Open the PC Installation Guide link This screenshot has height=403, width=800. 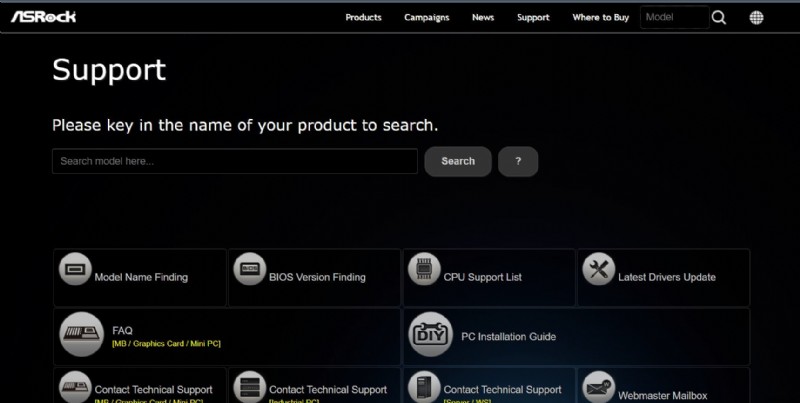click(509, 337)
